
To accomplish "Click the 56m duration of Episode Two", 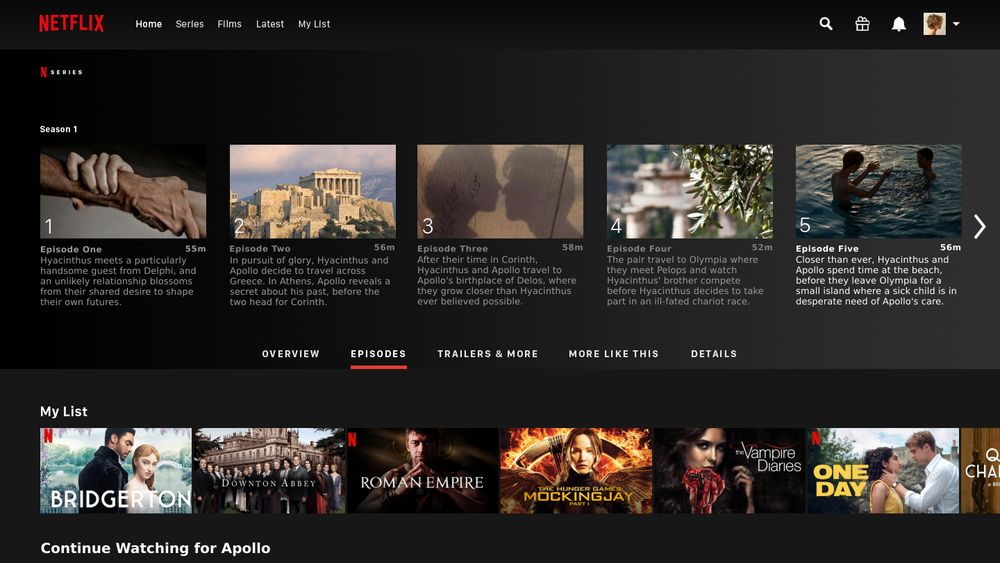I will [384, 247].
